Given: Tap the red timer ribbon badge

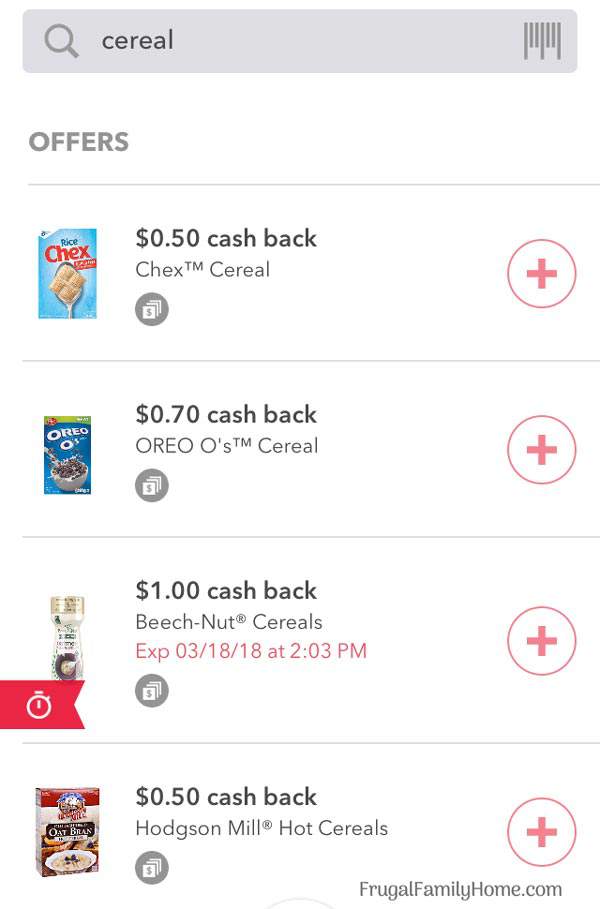Looking at the screenshot, I should [41, 704].
